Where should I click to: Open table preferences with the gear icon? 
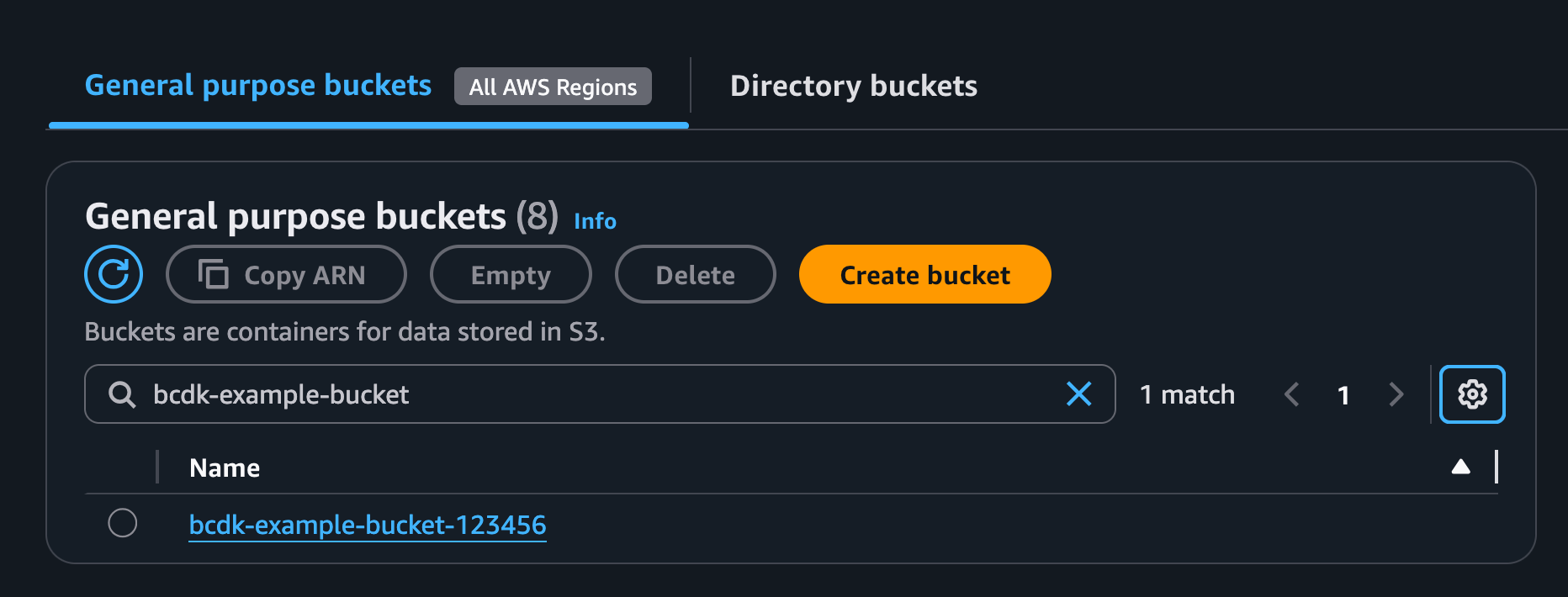(x=1471, y=394)
